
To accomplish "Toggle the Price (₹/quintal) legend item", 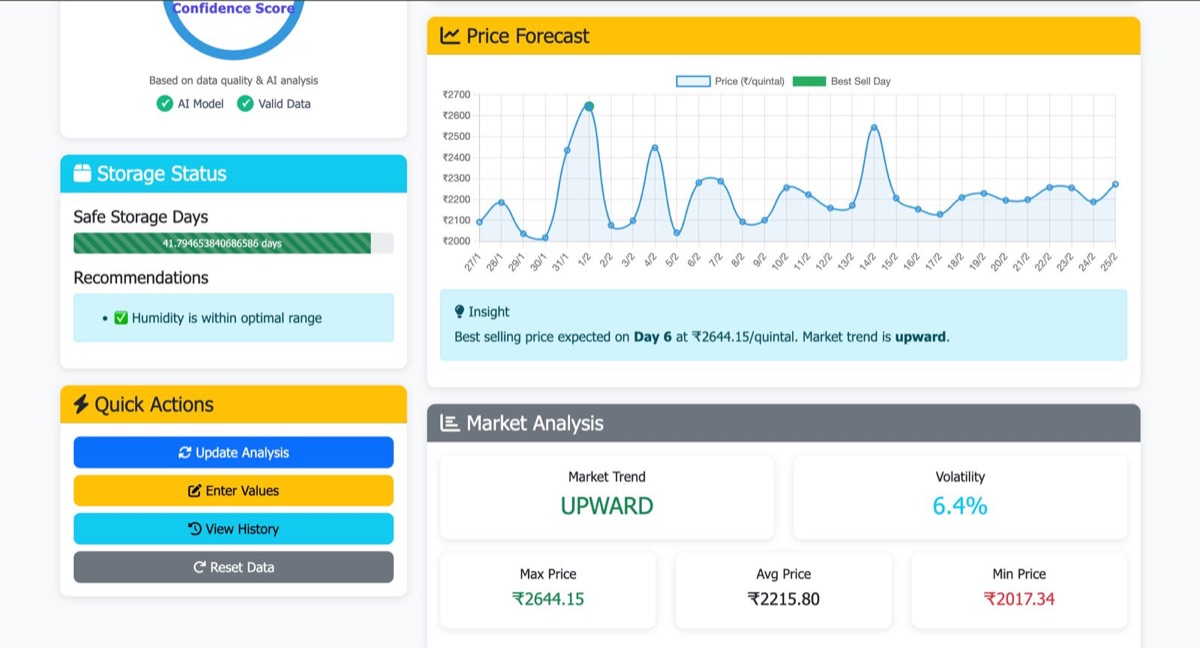I will click(x=731, y=81).
